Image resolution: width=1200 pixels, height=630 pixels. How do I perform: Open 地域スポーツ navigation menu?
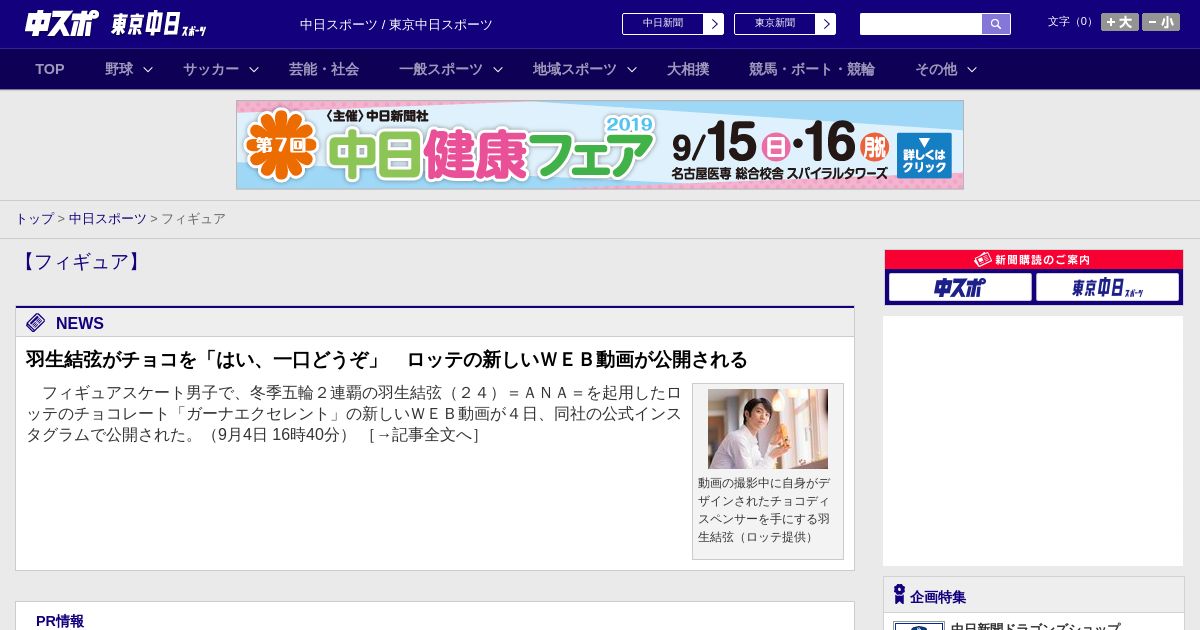pos(575,69)
